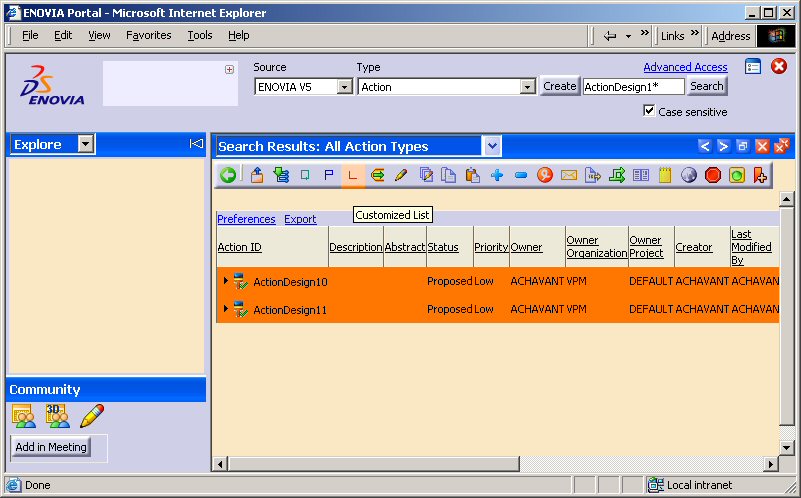801x498 pixels.
Task: Toggle the Case sensitive checkbox
Action: point(649,111)
